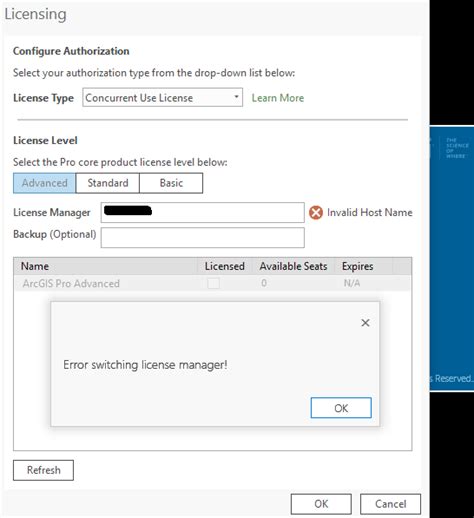The image size is (474, 518).
Task: Click into the Backup (Optional) field
Action: (x=202, y=237)
